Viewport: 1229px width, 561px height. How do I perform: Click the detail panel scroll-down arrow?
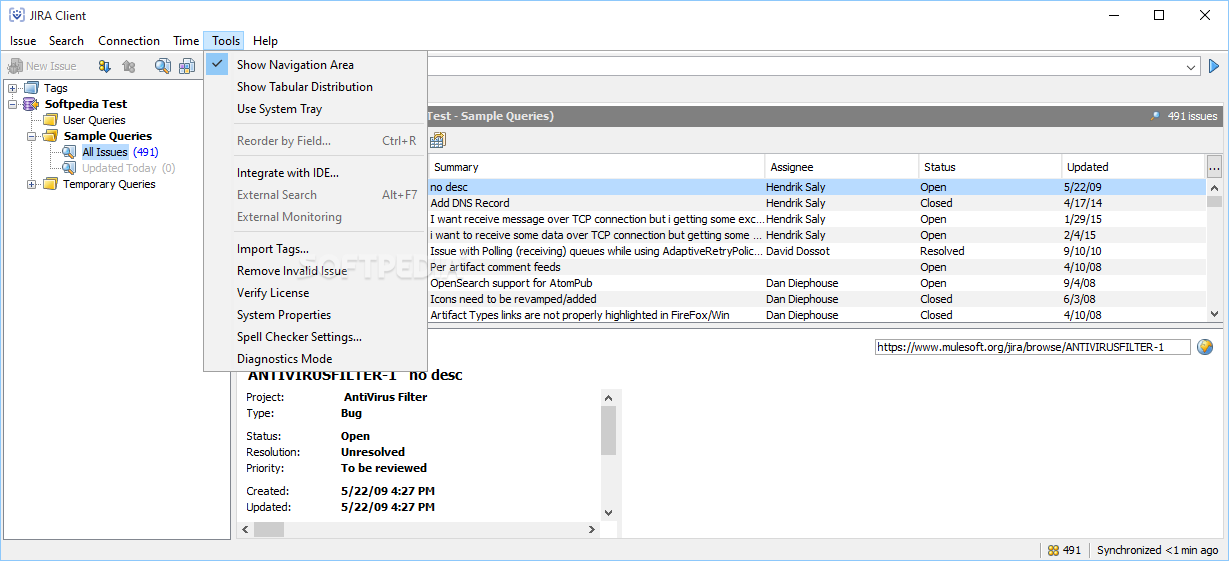[608, 513]
